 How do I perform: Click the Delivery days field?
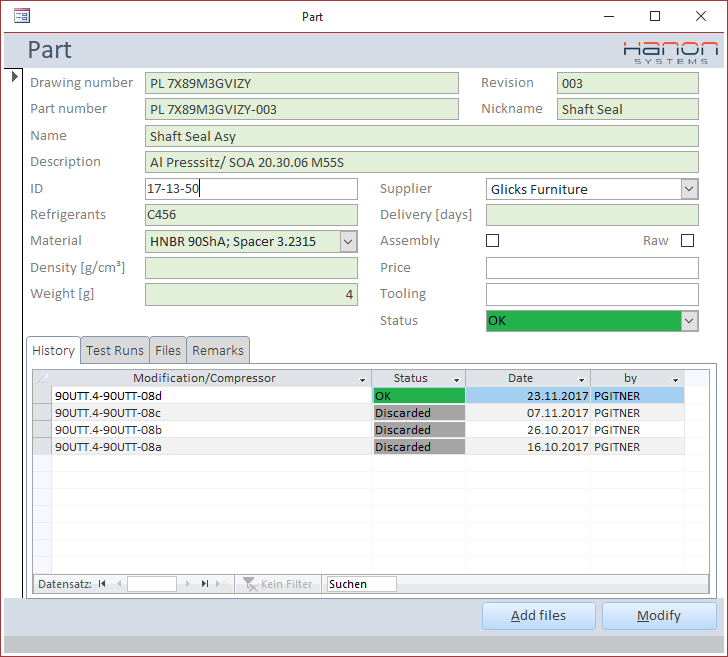point(592,215)
